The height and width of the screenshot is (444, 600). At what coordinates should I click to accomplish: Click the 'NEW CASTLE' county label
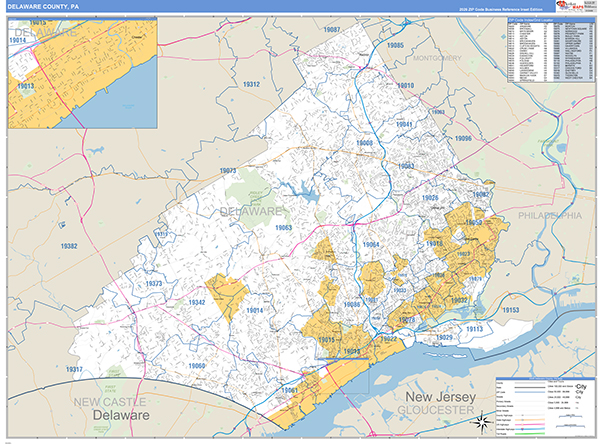(110, 402)
